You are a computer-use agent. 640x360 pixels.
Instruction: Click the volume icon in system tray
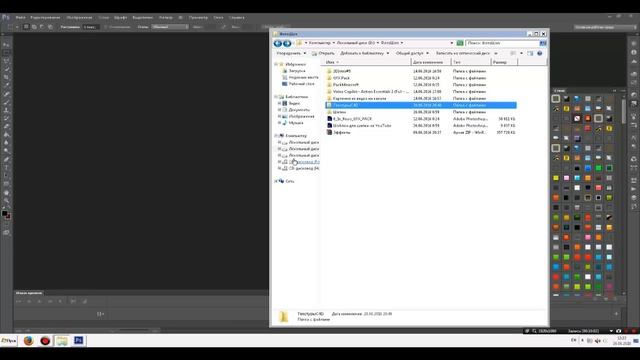pyautogui.click(x=598, y=341)
